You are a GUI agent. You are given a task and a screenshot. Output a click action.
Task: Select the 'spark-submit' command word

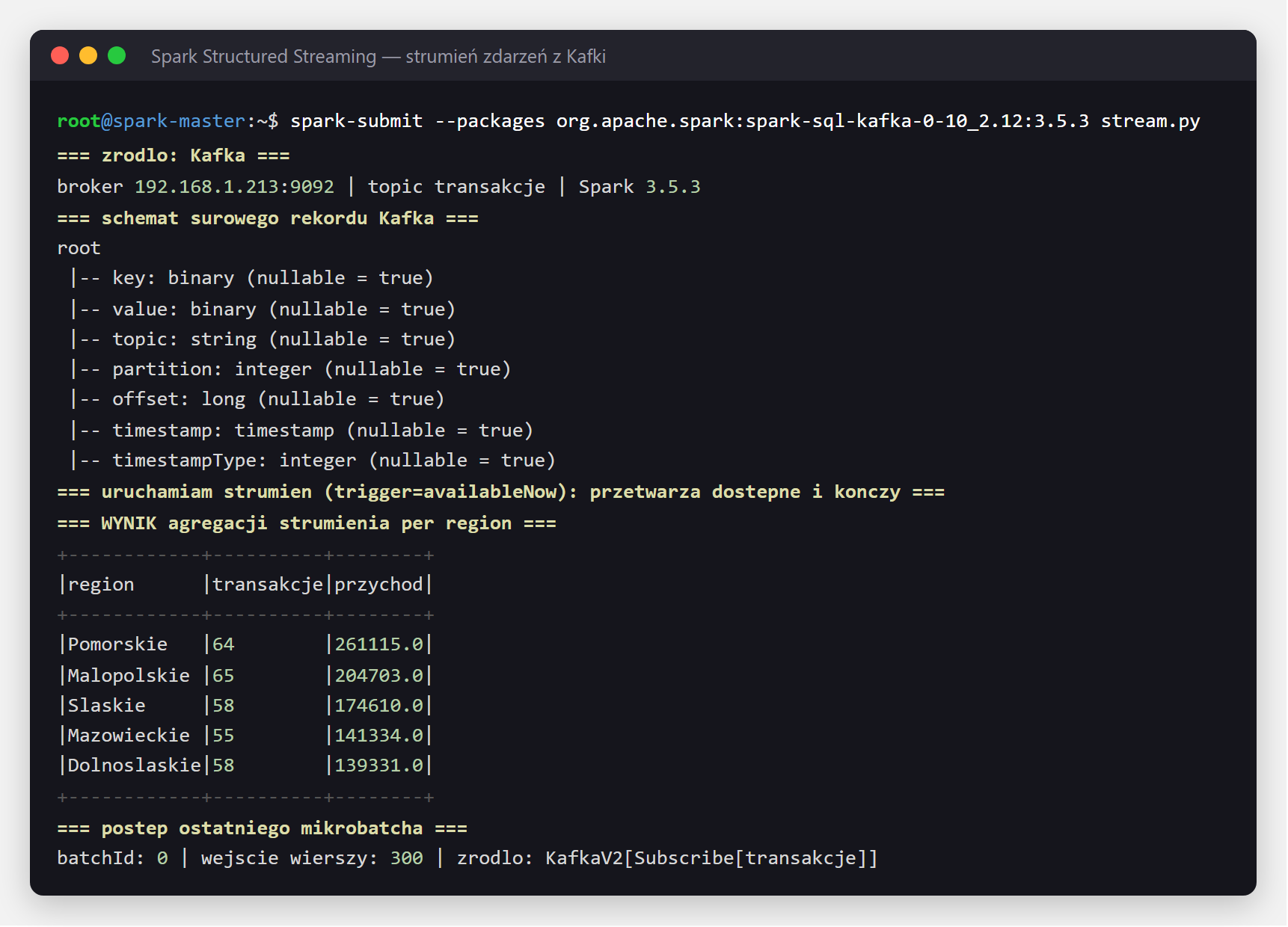[357, 121]
